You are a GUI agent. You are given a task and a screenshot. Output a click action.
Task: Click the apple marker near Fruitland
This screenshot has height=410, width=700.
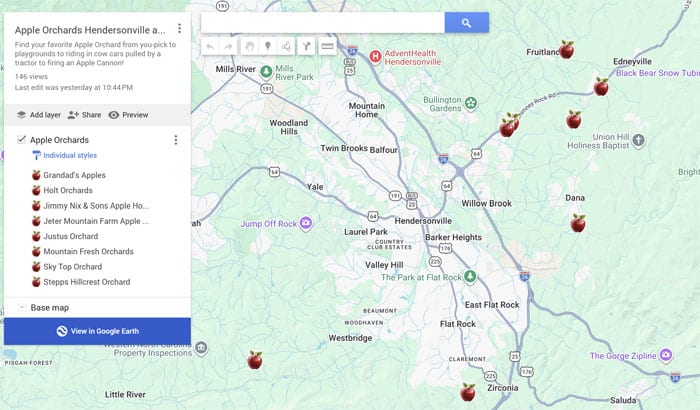click(x=567, y=50)
